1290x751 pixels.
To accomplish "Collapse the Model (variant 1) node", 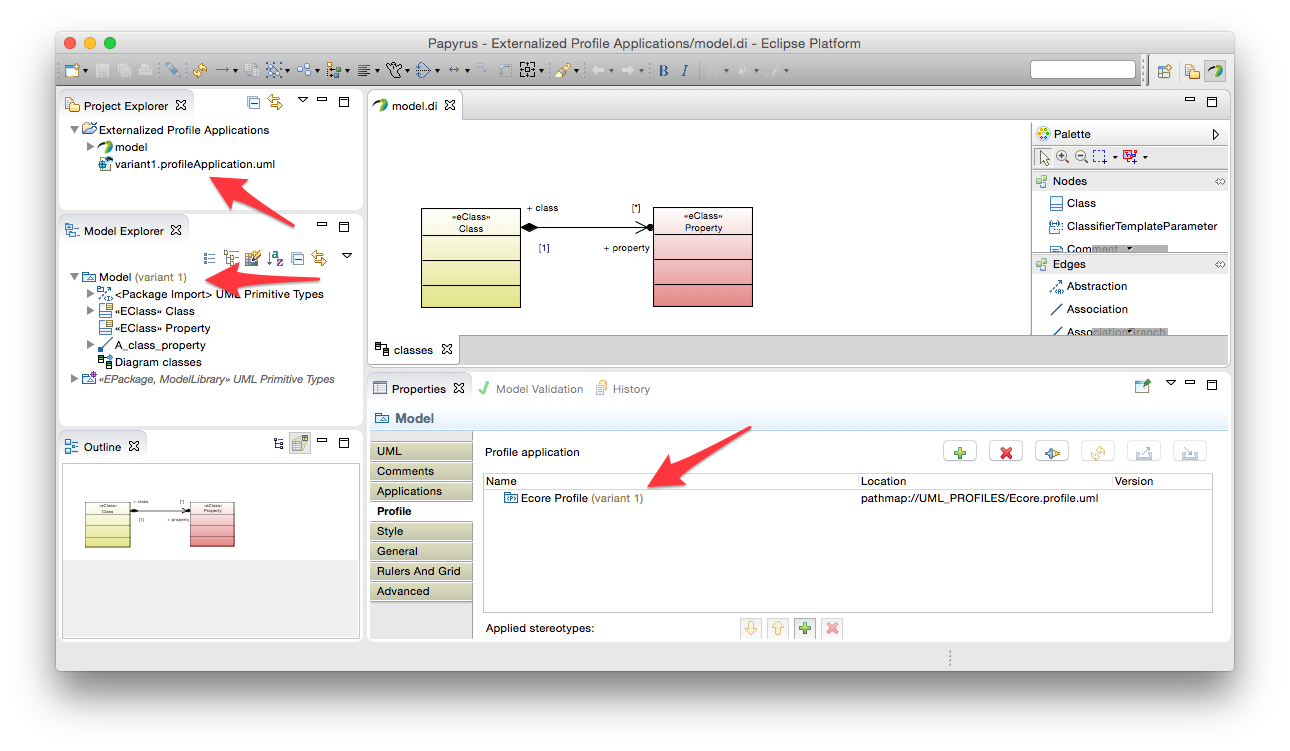I will point(75,277).
